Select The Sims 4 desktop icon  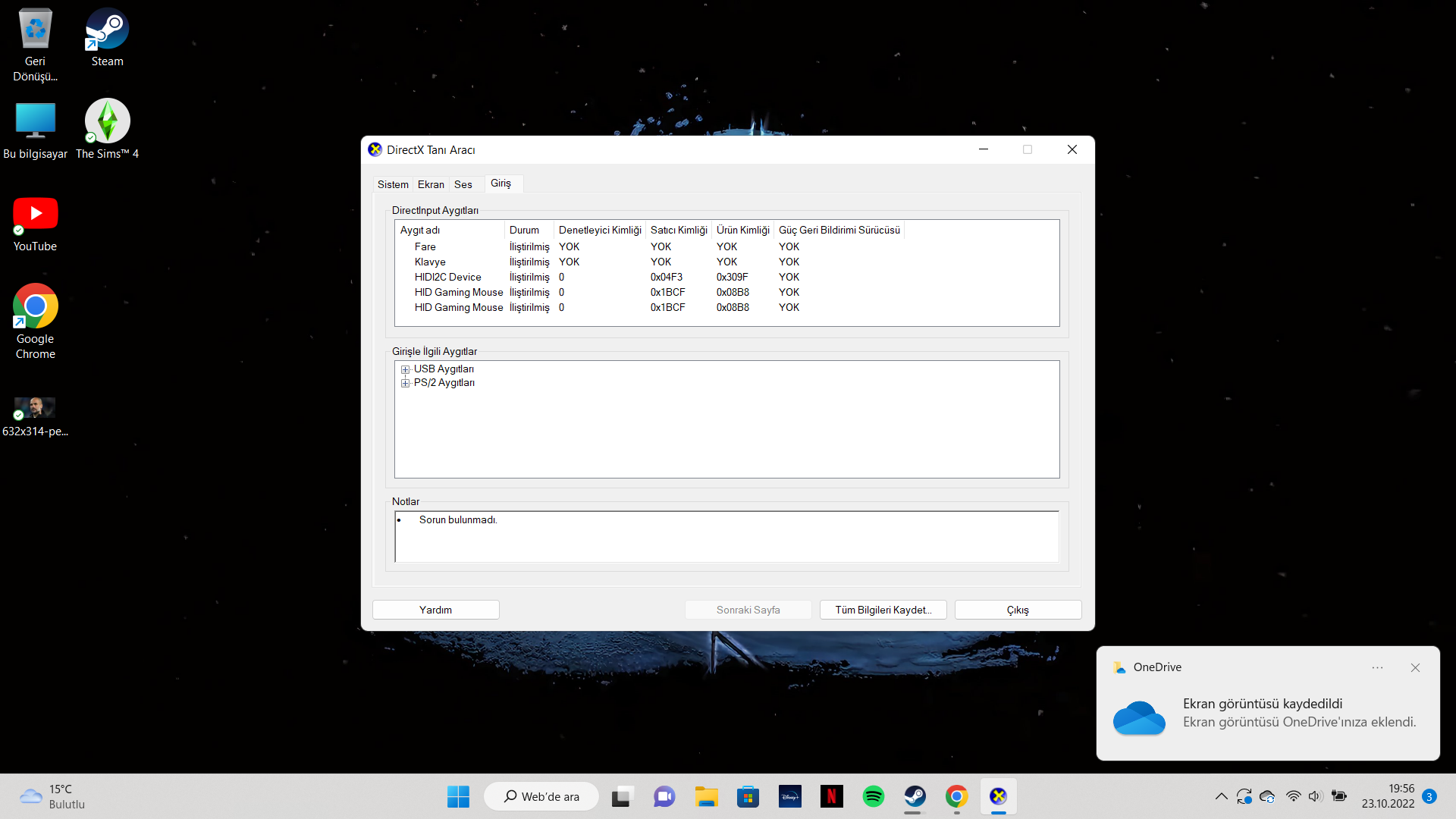[x=107, y=129]
